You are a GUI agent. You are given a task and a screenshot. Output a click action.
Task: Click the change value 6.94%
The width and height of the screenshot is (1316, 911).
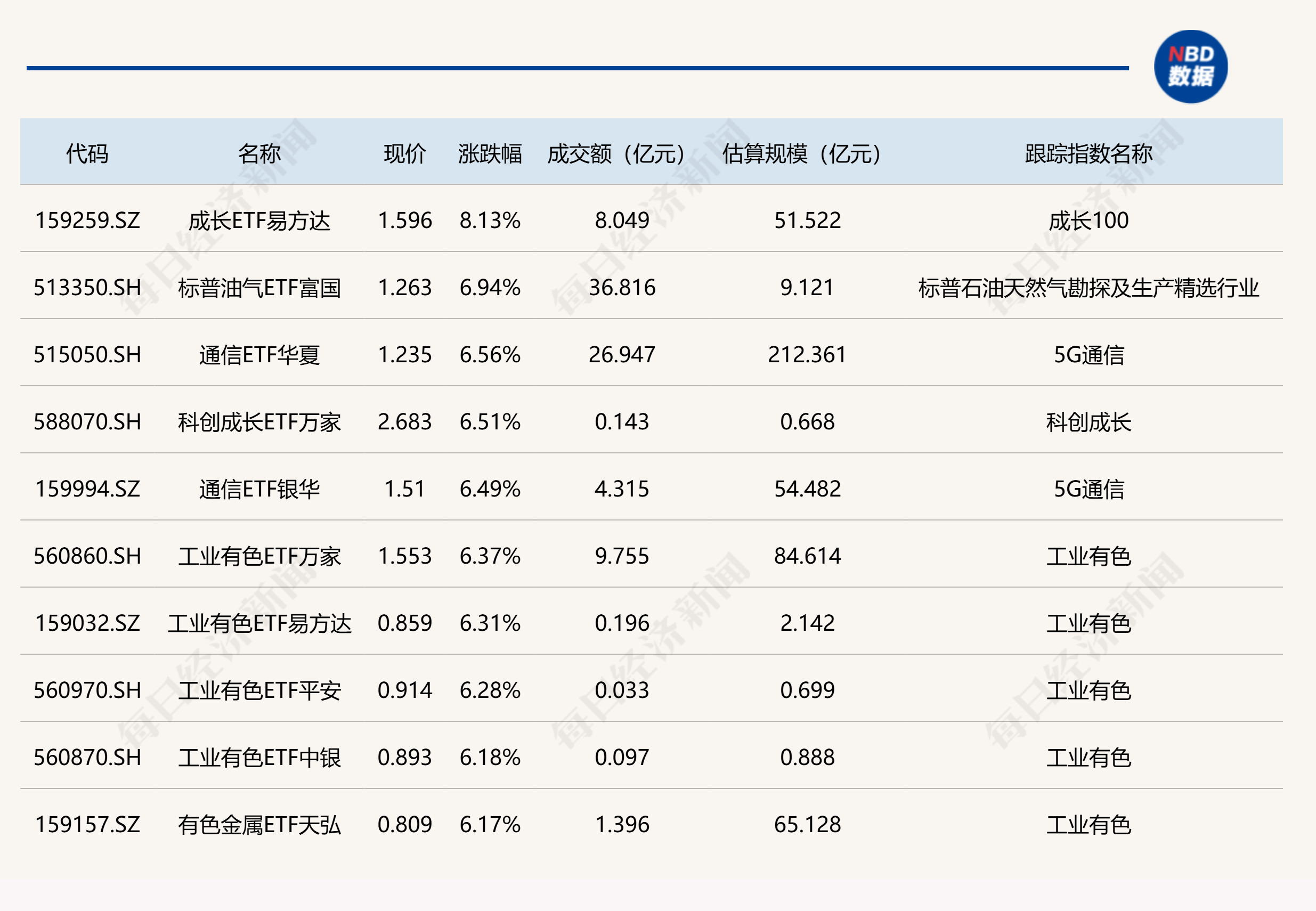click(490, 288)
